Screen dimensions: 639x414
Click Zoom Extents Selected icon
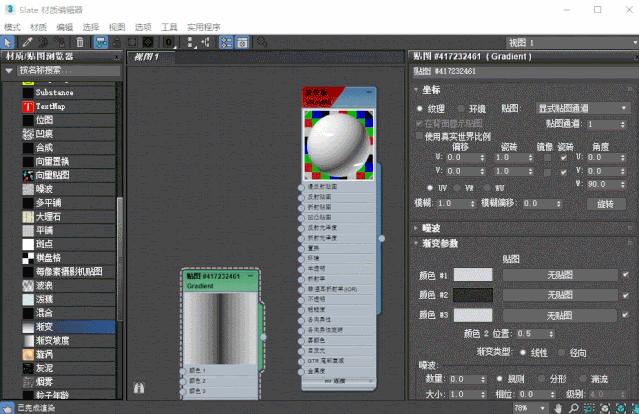pyautogui.click(x=620, y=407)
